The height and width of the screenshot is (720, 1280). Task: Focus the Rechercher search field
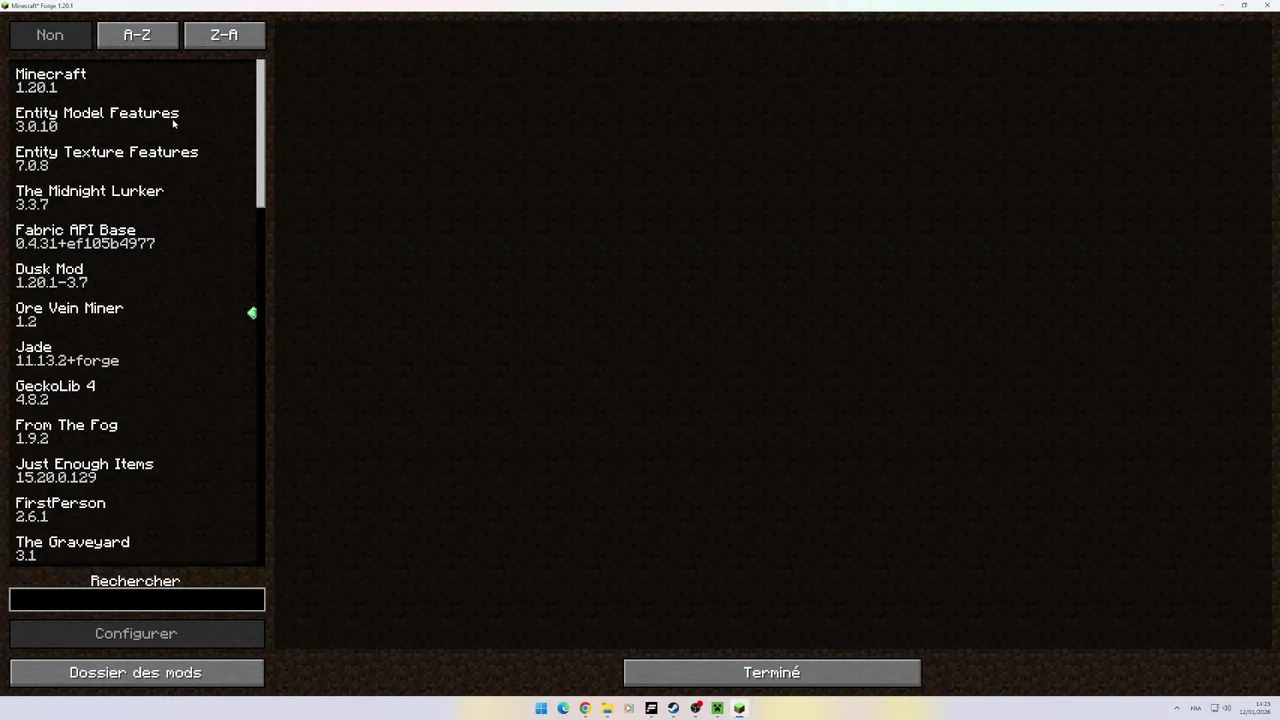point(137,600)
